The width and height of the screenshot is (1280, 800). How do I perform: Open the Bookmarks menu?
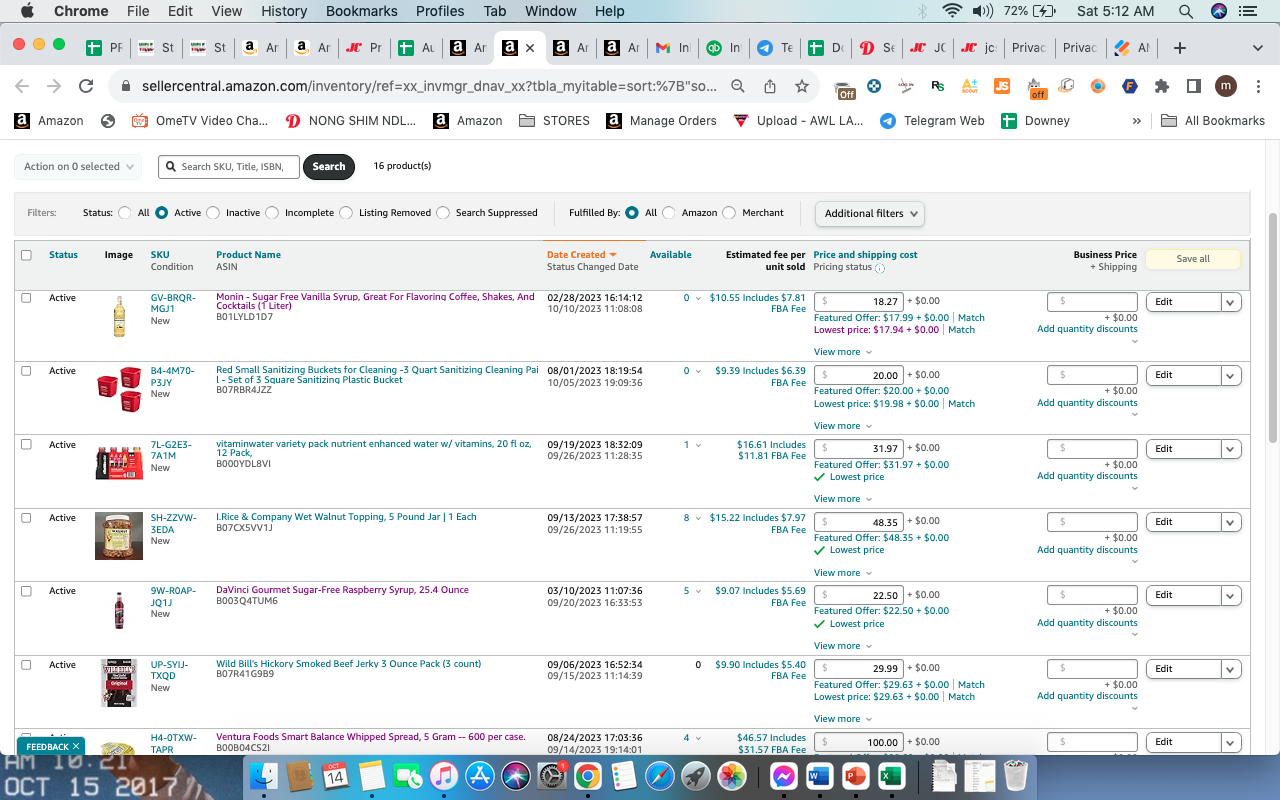[x=361, y=11]
